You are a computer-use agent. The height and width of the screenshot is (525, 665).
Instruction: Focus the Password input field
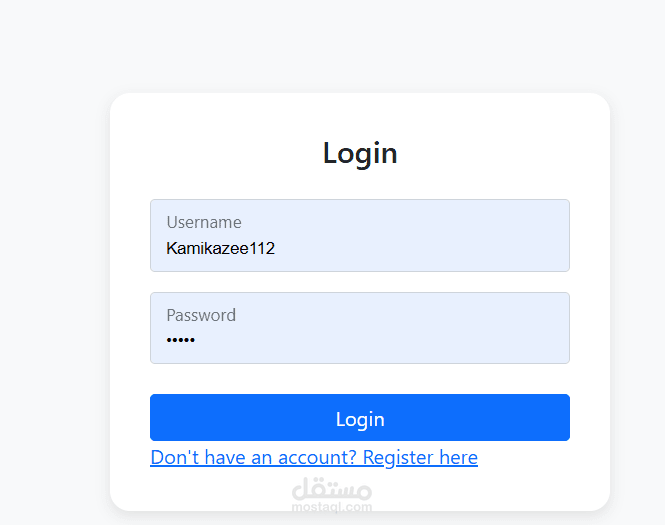pyautogui.click(x=360, y=328)
